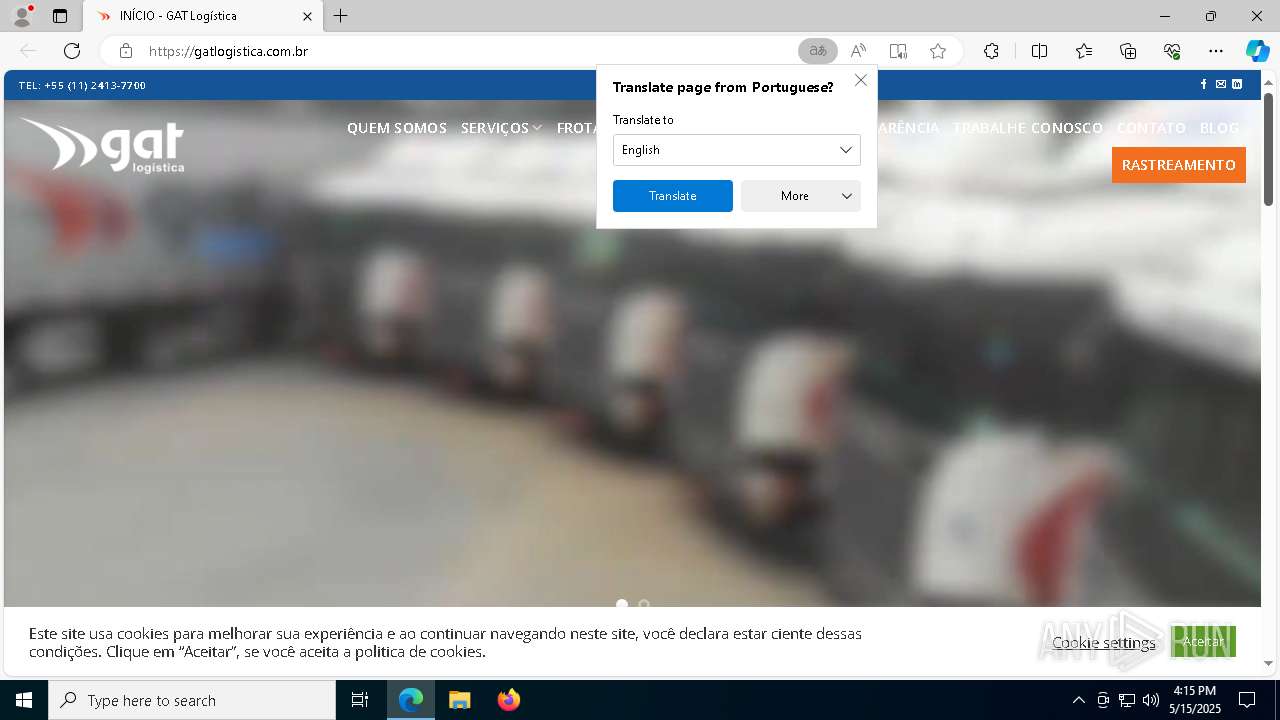Open the Edge profile icon
1280x720 pixels.
(x=21, y=16)
